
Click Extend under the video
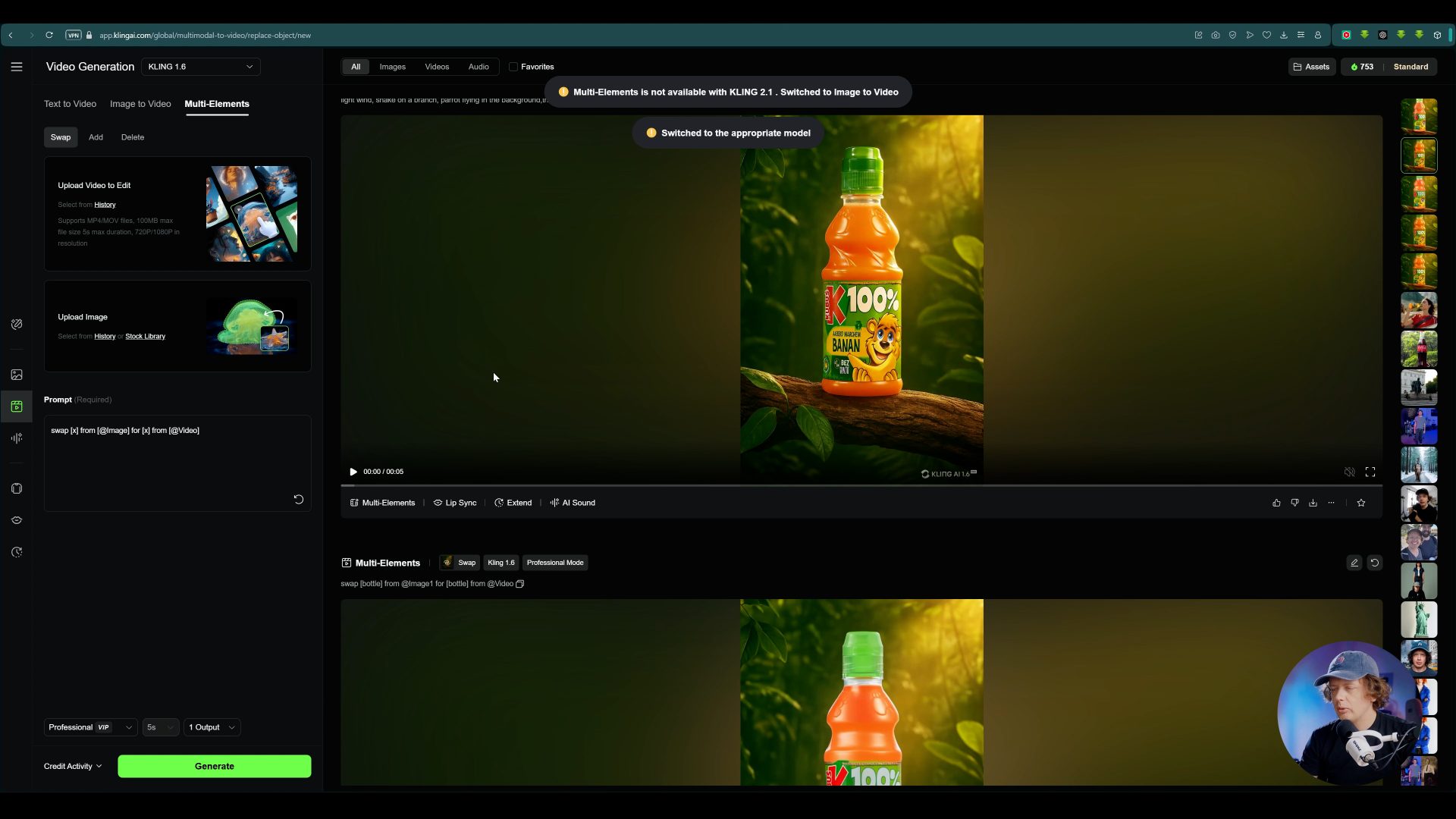513,503
